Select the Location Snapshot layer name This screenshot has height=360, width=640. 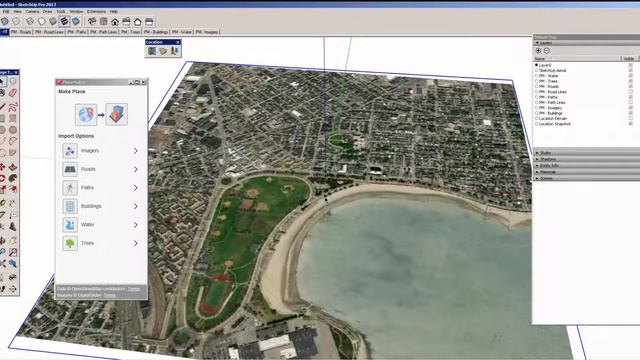tap(554, 124)
